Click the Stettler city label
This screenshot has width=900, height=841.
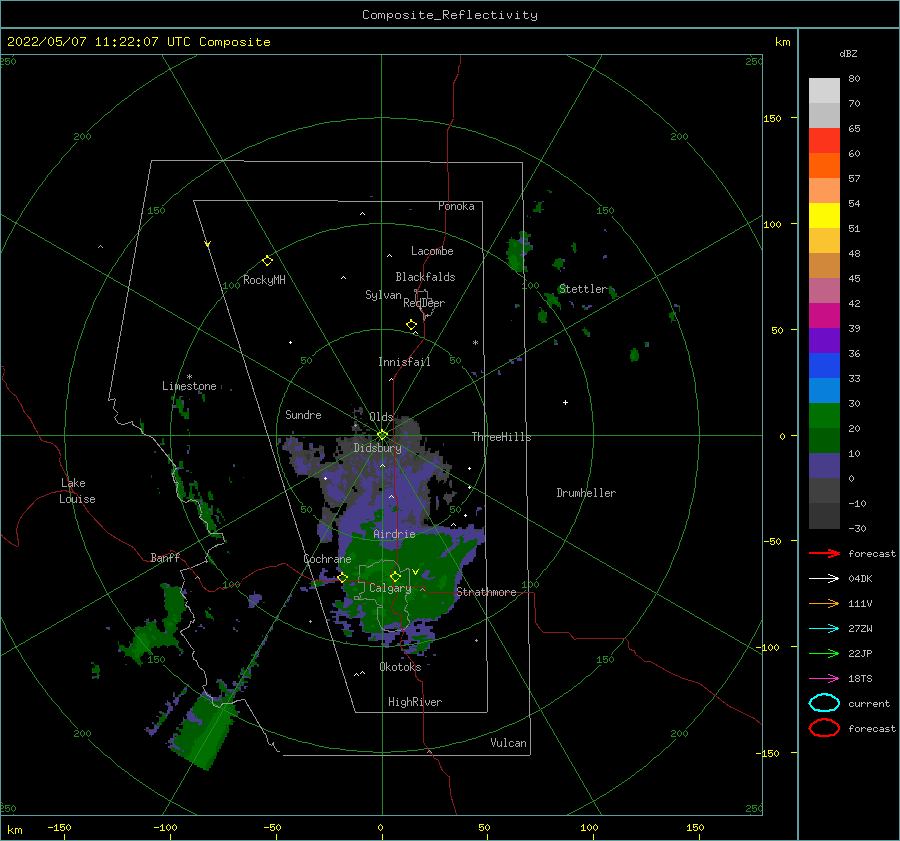(x=583, y=289)
